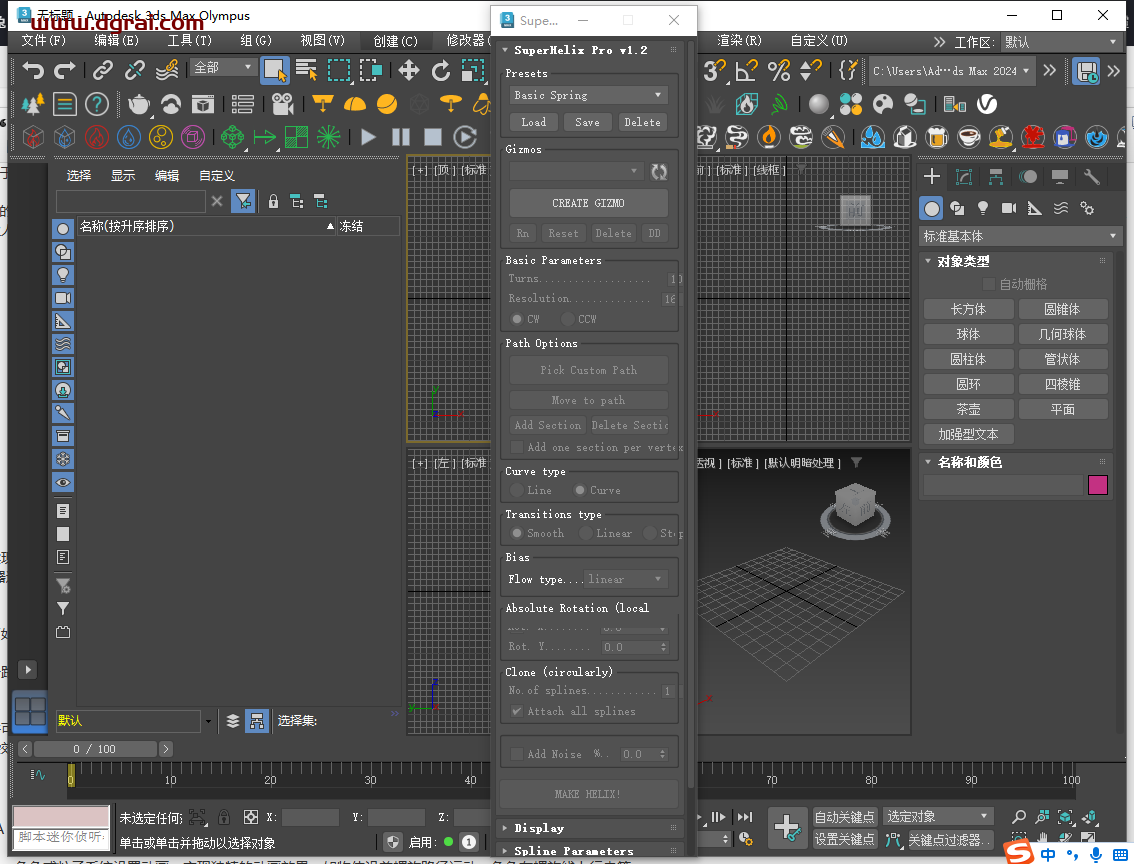The image size is (1134, 864).
Task: Select the Curve radio option
Action: tap(579, 490)
